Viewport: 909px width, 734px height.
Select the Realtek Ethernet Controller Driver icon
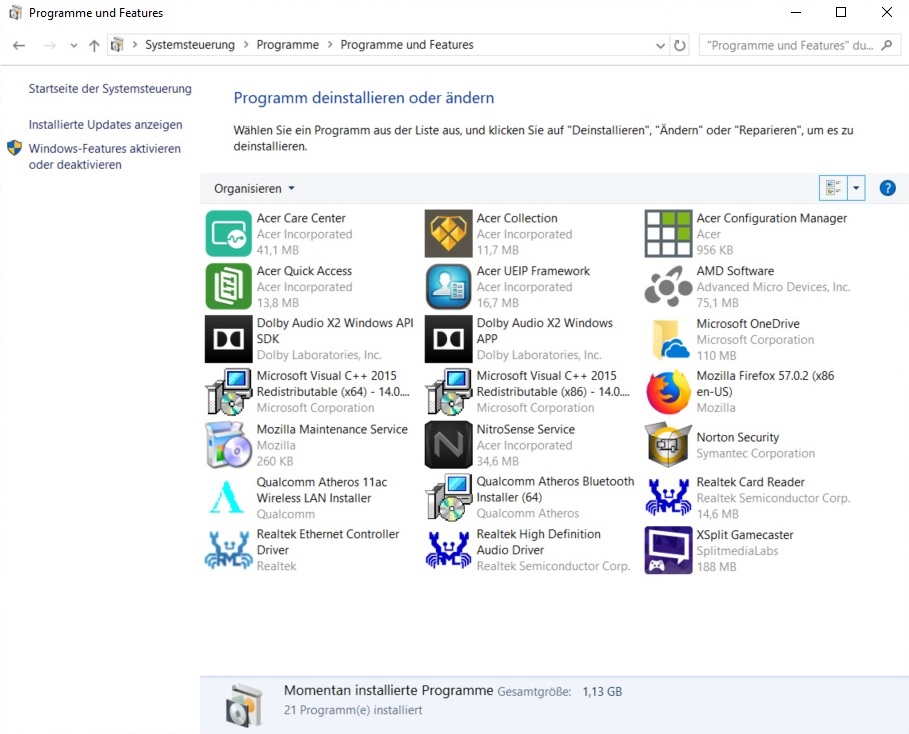228,550
